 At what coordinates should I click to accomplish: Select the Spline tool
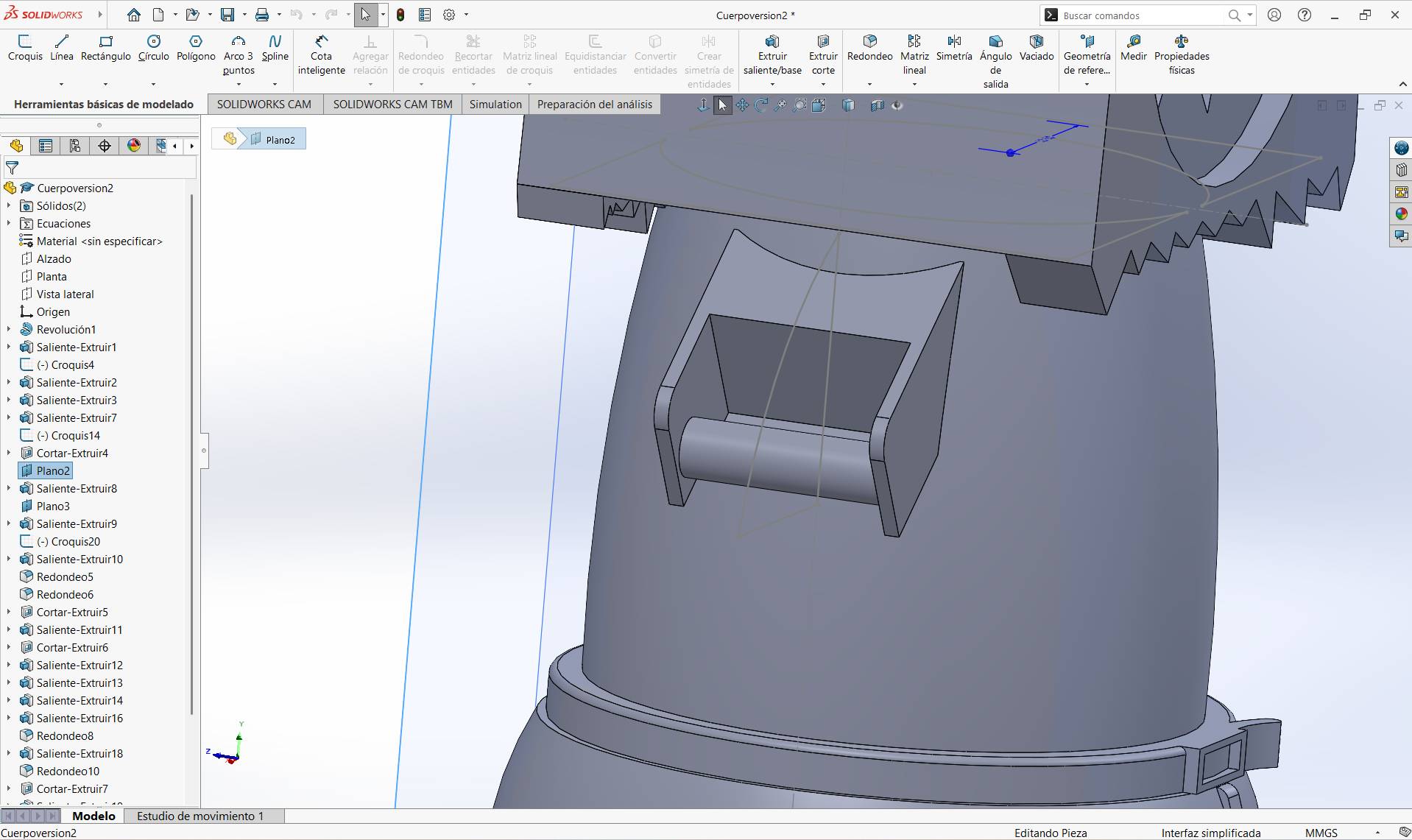click(275, 48)
